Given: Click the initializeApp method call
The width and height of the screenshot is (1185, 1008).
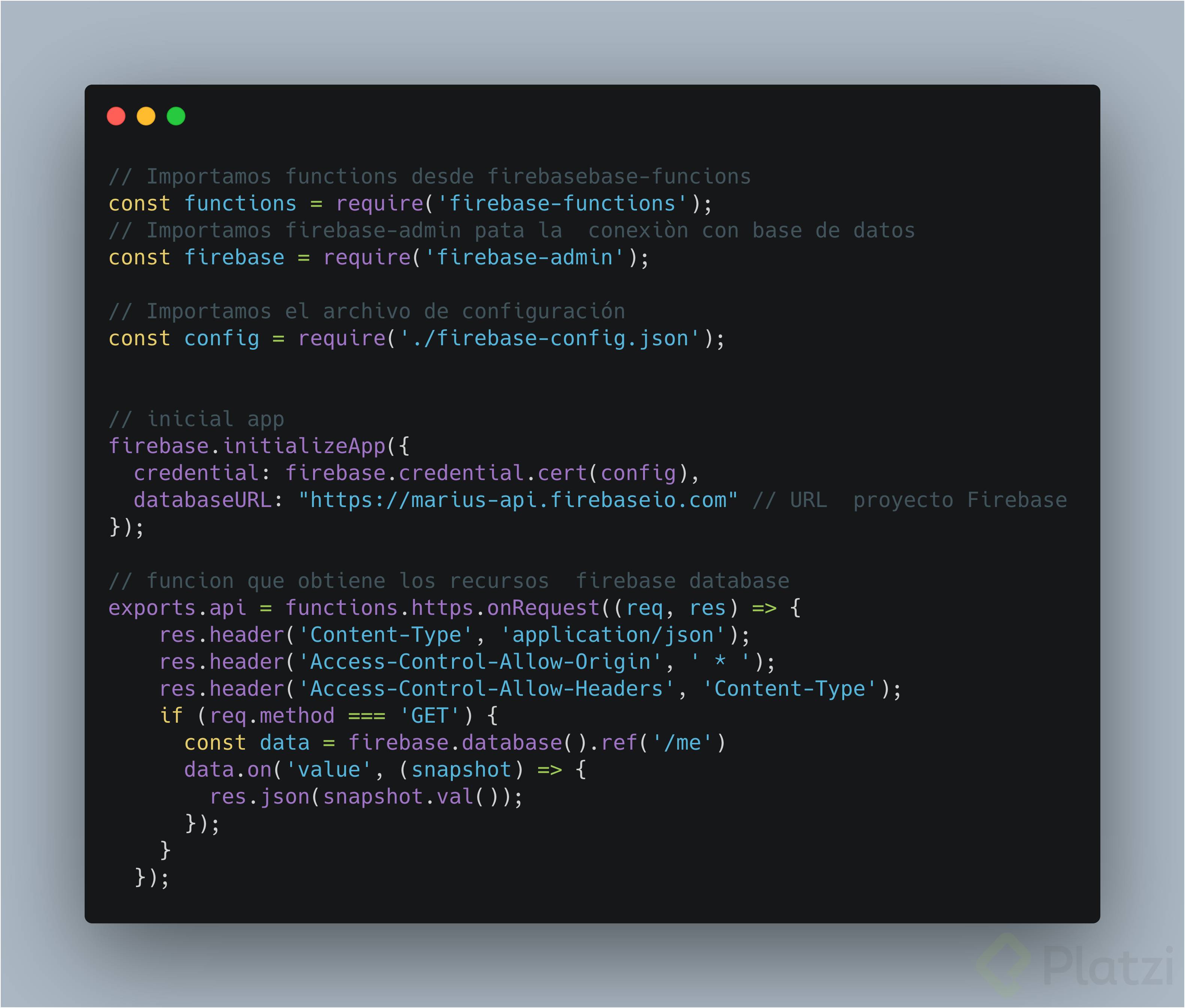Looking at the screenshot, I should [305, 446].
